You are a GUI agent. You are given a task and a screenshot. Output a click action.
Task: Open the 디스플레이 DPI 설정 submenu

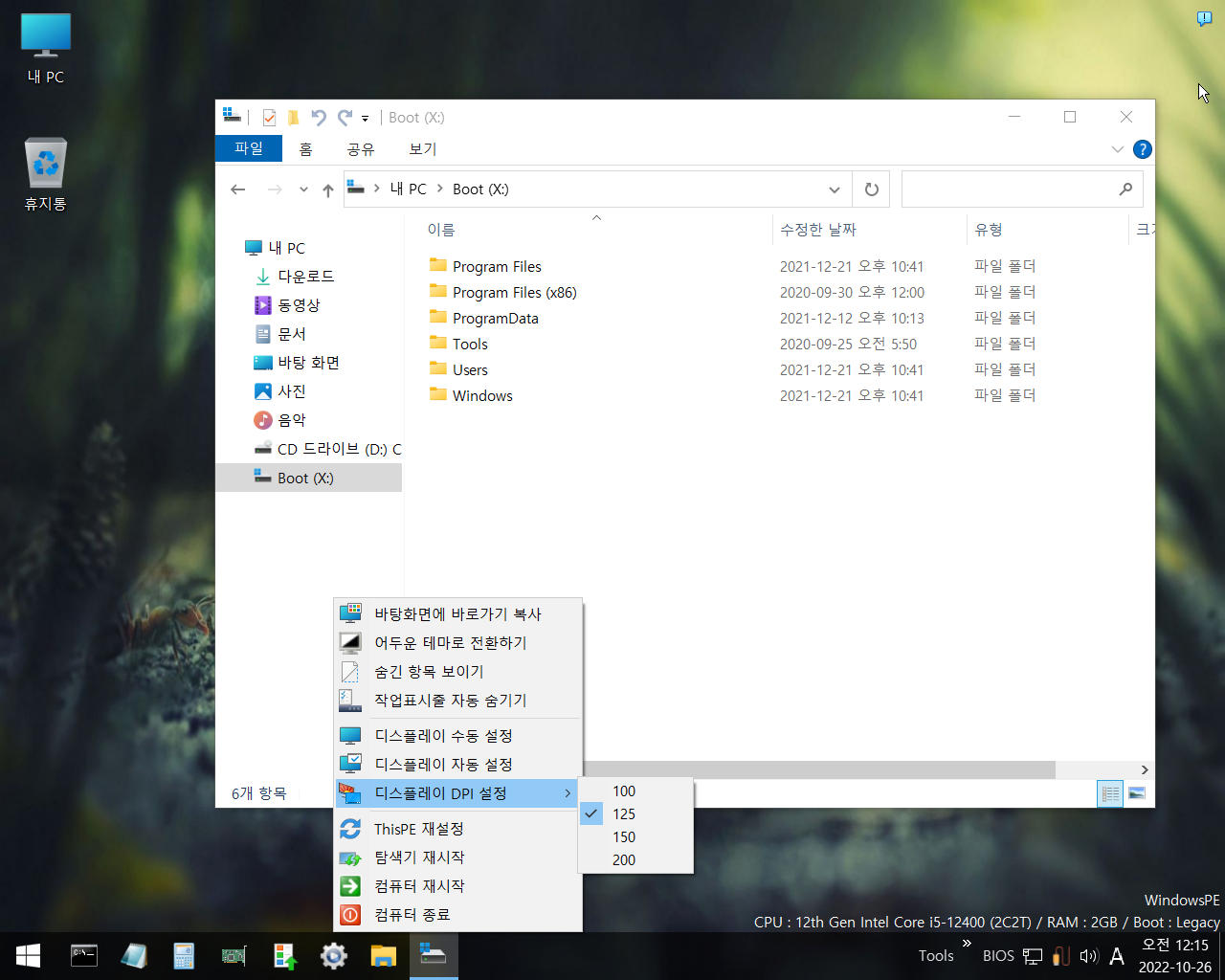tap(458, 792)
